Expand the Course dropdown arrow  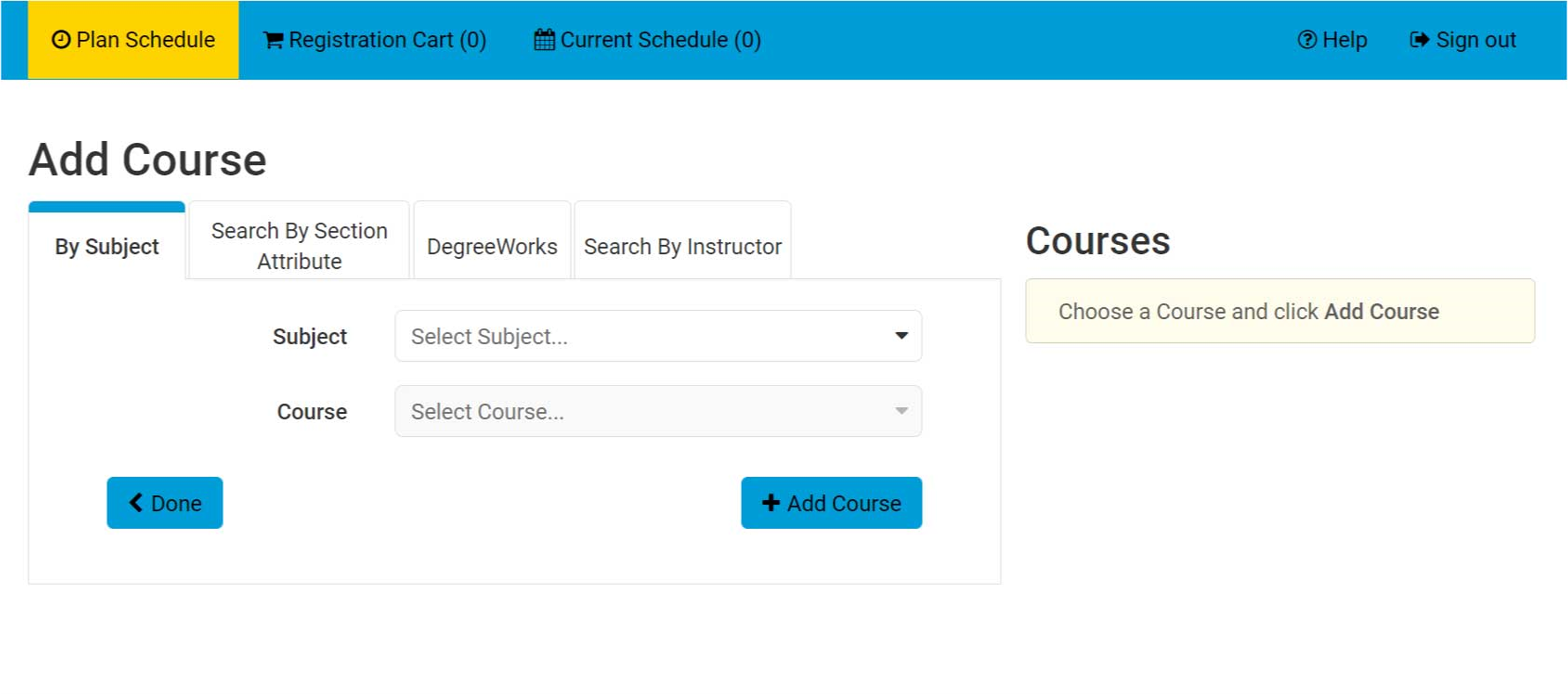(901, 411)
